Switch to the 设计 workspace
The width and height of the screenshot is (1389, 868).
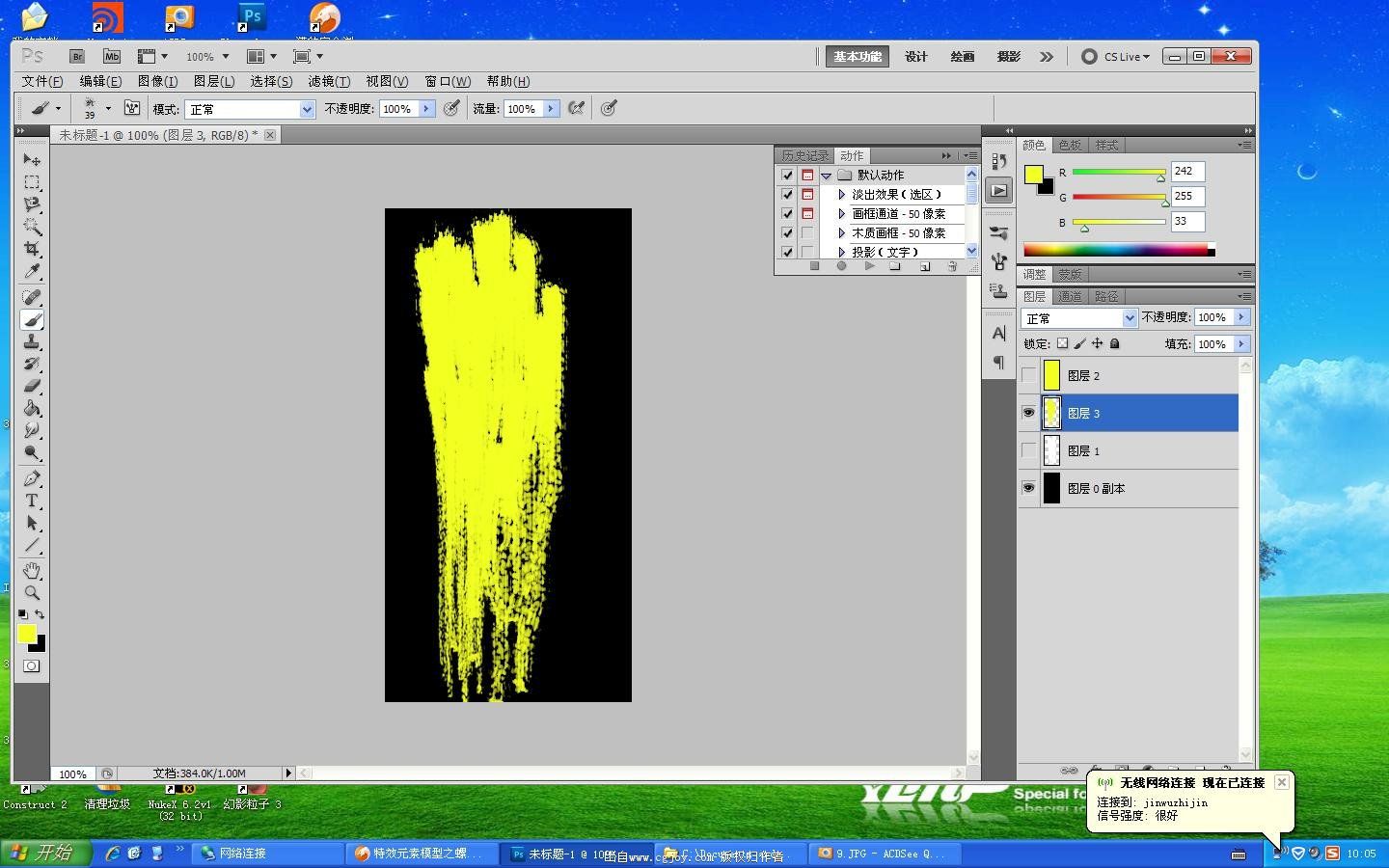pos(916,57)
